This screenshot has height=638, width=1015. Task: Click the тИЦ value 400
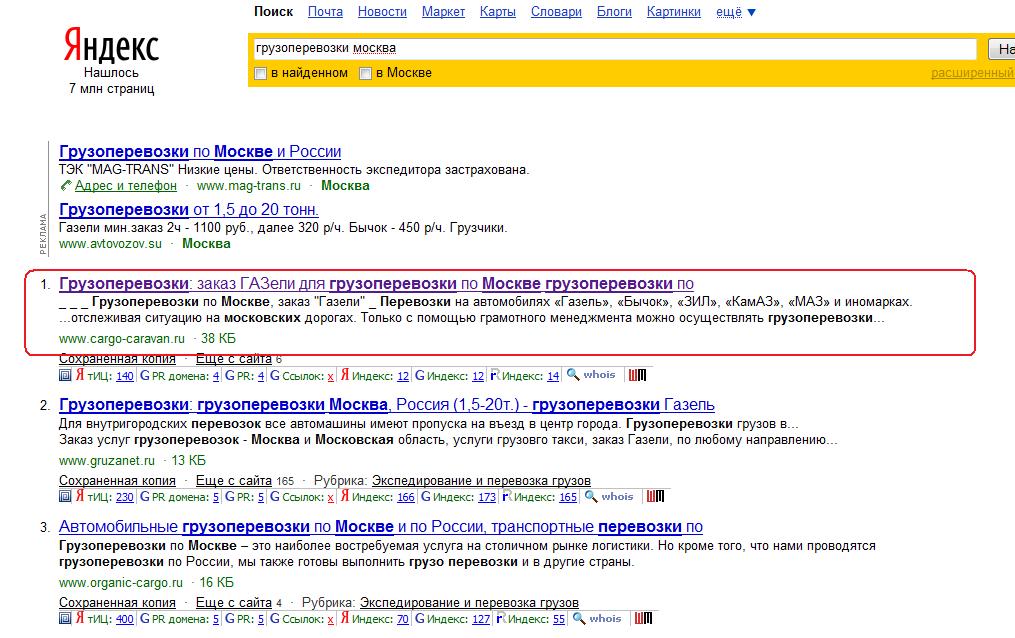tap(125, 619)
